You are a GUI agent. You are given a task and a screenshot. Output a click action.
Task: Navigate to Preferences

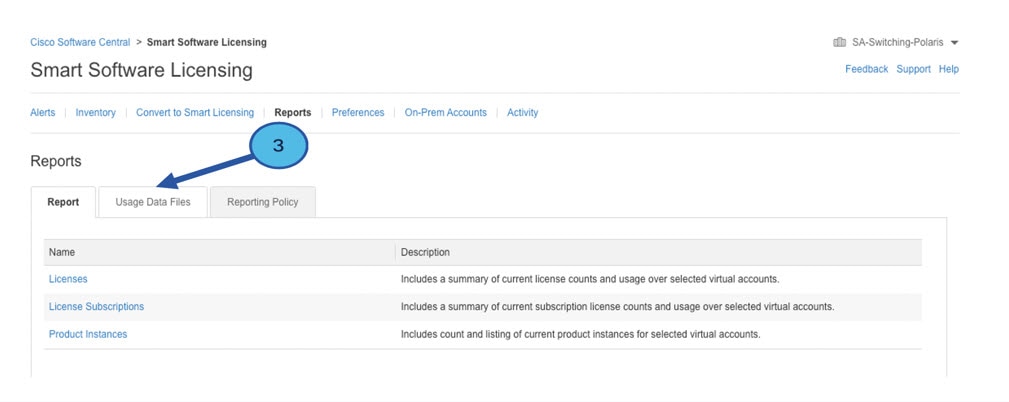tap(358, 113)
